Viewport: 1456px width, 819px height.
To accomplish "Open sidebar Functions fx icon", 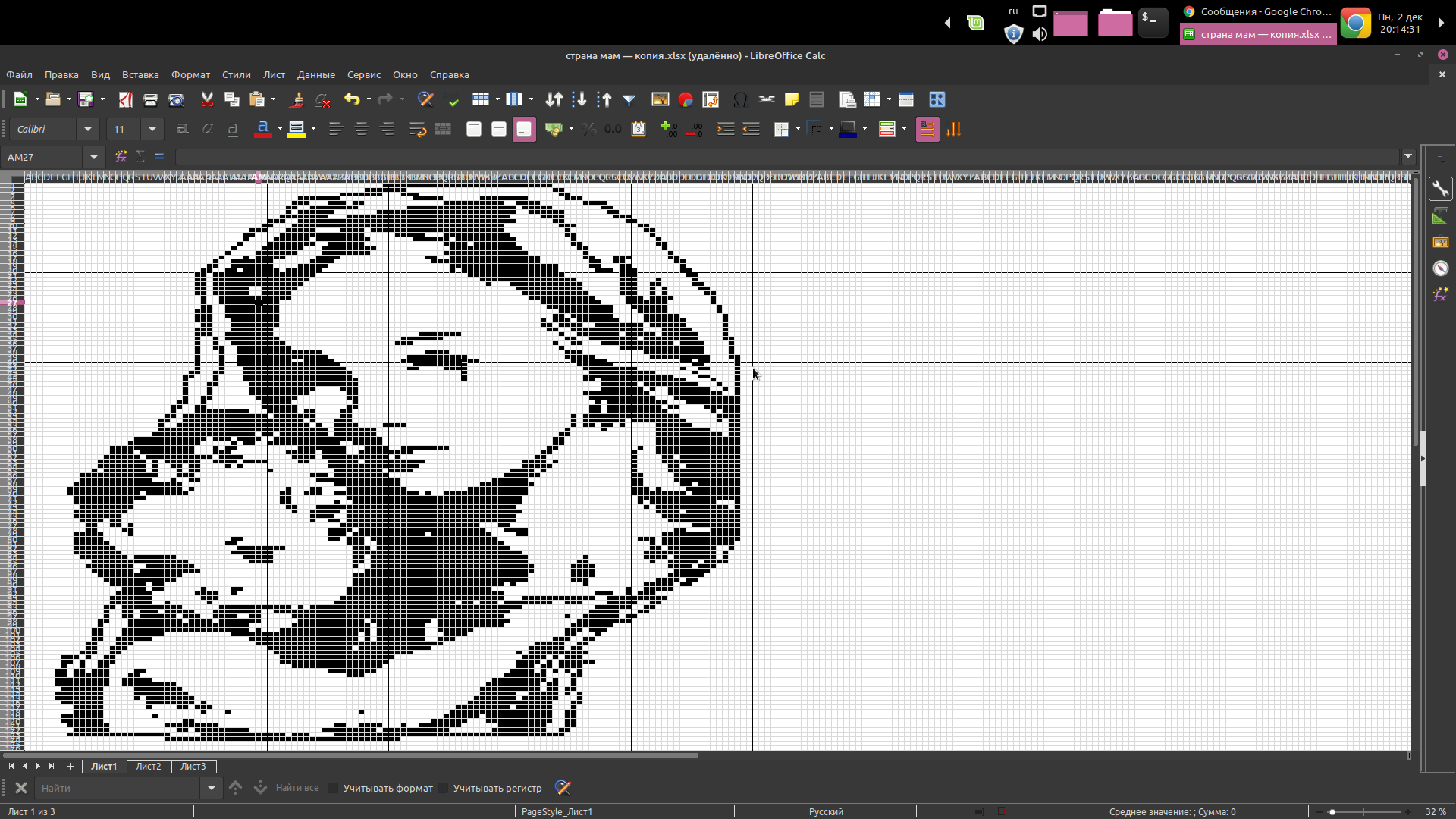I will pos(1440,294).
